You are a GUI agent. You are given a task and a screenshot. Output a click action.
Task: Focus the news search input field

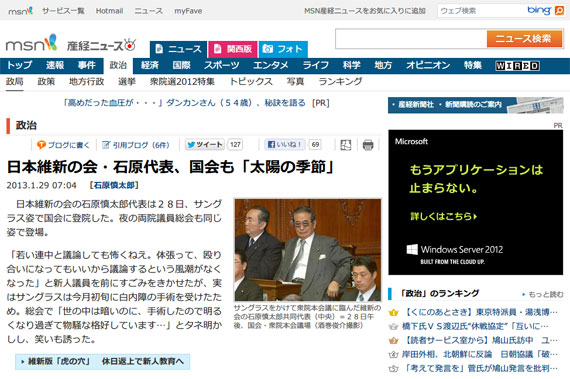(x=411, y=39)
